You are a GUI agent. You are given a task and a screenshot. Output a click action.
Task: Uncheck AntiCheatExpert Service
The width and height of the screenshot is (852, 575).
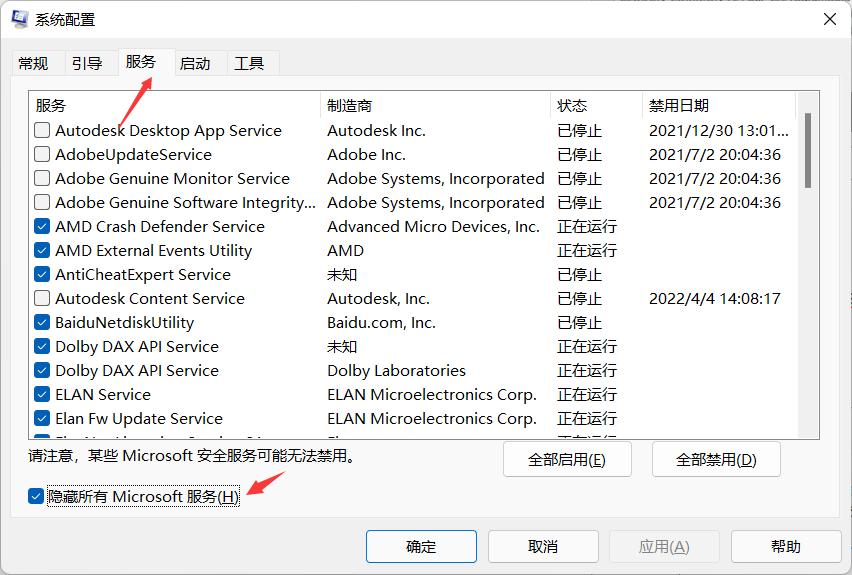pos(42,274)
